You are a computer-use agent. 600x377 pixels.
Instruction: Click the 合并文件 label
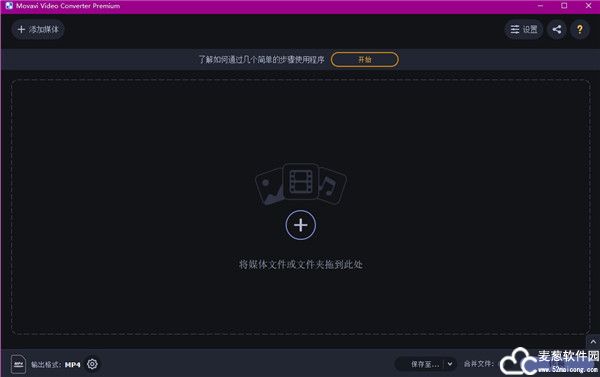479,364
